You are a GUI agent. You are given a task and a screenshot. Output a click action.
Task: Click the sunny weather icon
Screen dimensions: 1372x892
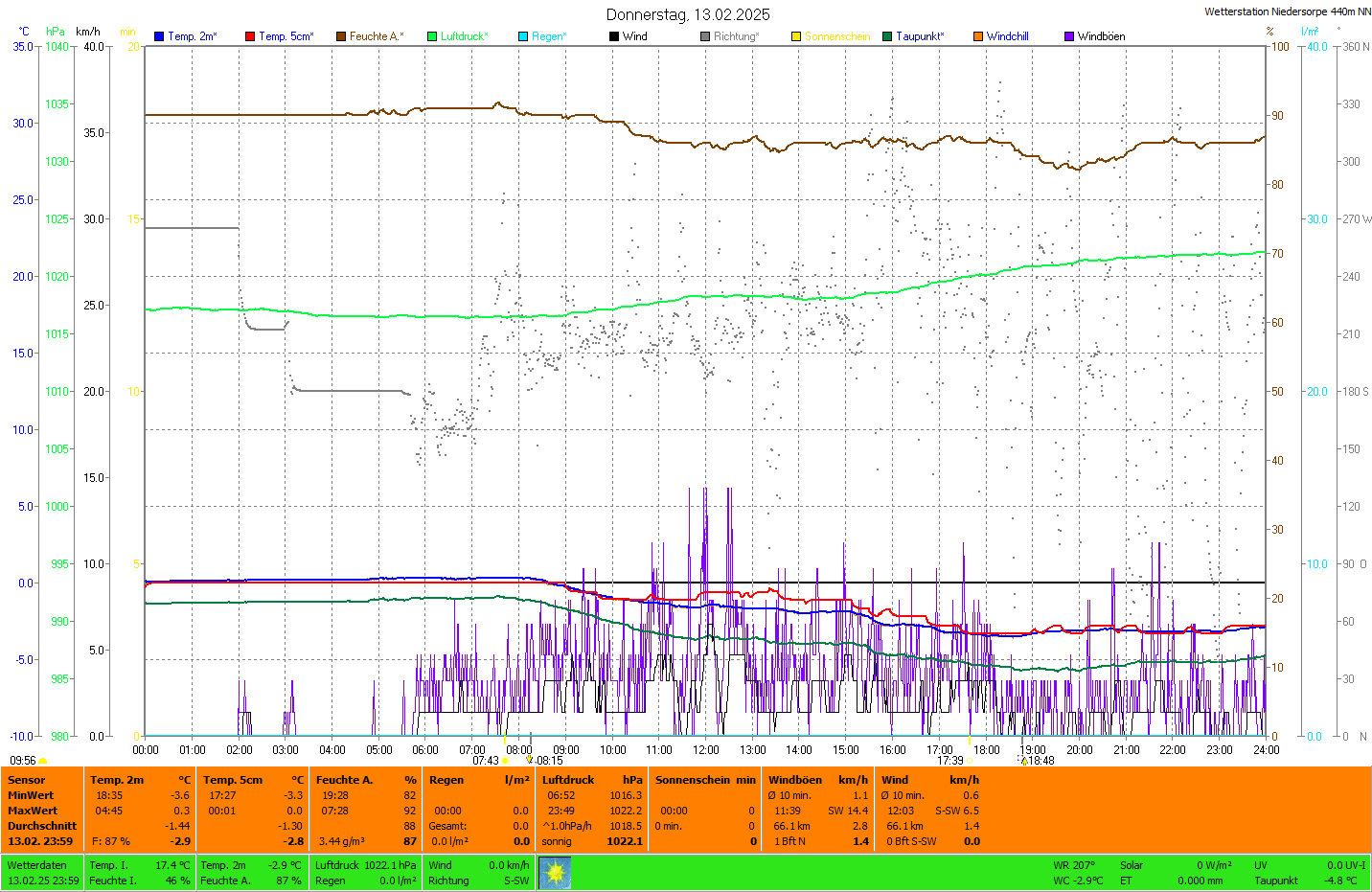coord(555,872)
